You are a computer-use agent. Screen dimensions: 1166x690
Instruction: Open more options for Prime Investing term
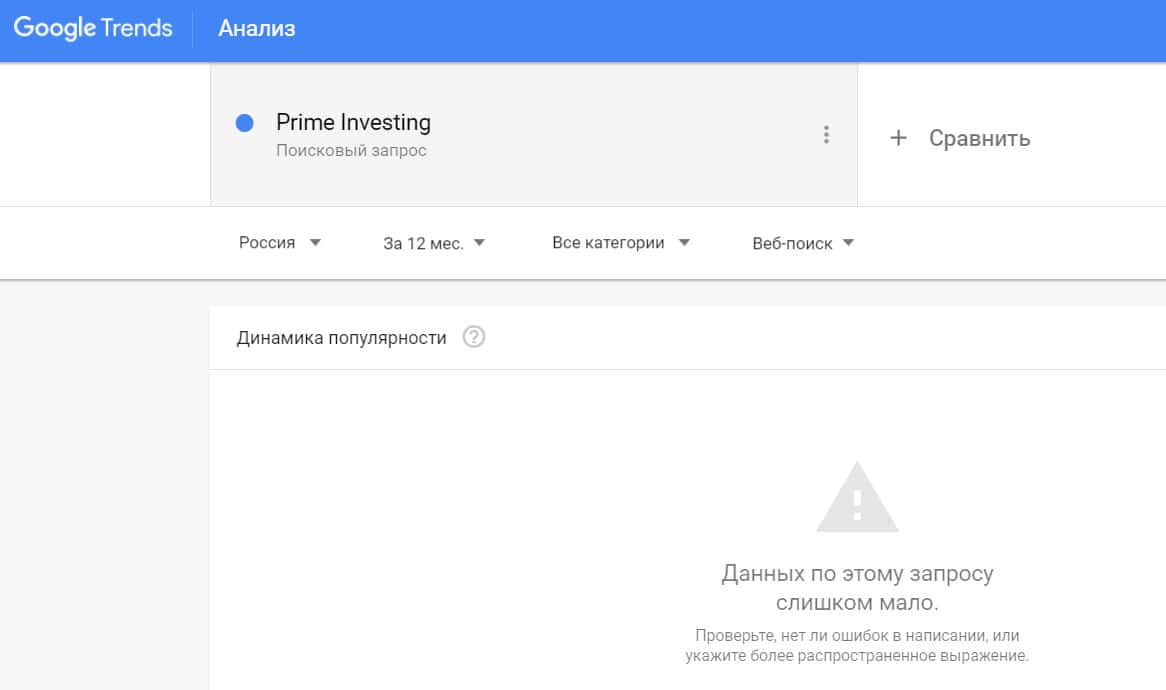click(826, 135)
